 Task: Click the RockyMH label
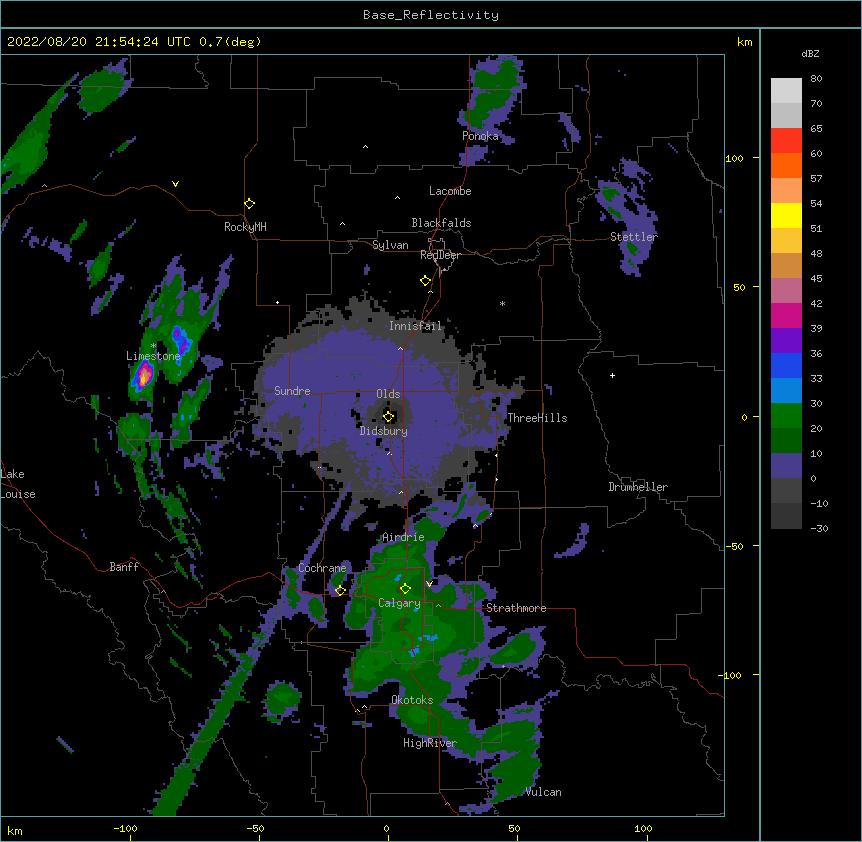tap(245, 227)
